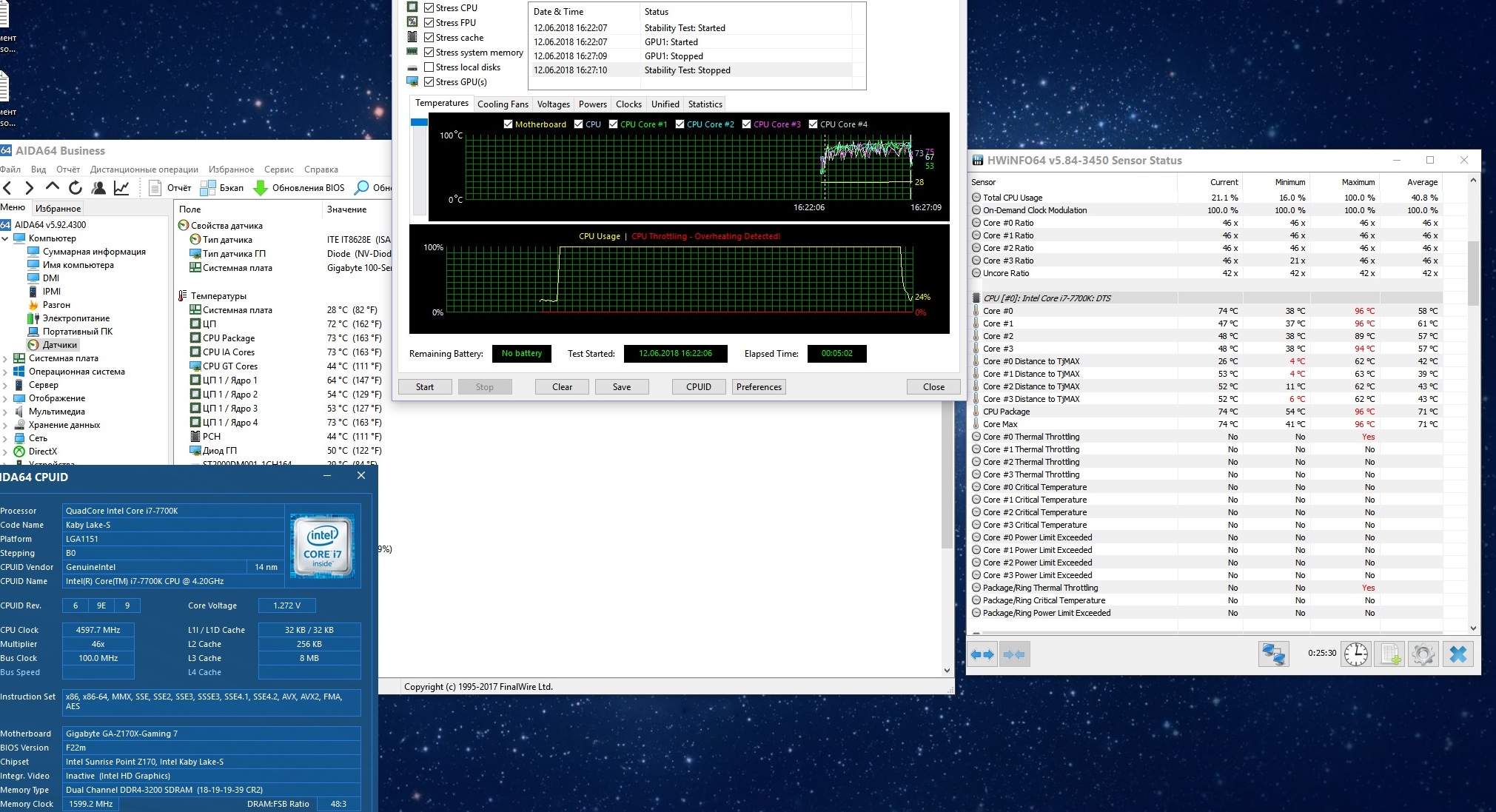Switch to the Cooling Fans tab
The width and height of the screenshot is (1496, 812).
point(503,104)
